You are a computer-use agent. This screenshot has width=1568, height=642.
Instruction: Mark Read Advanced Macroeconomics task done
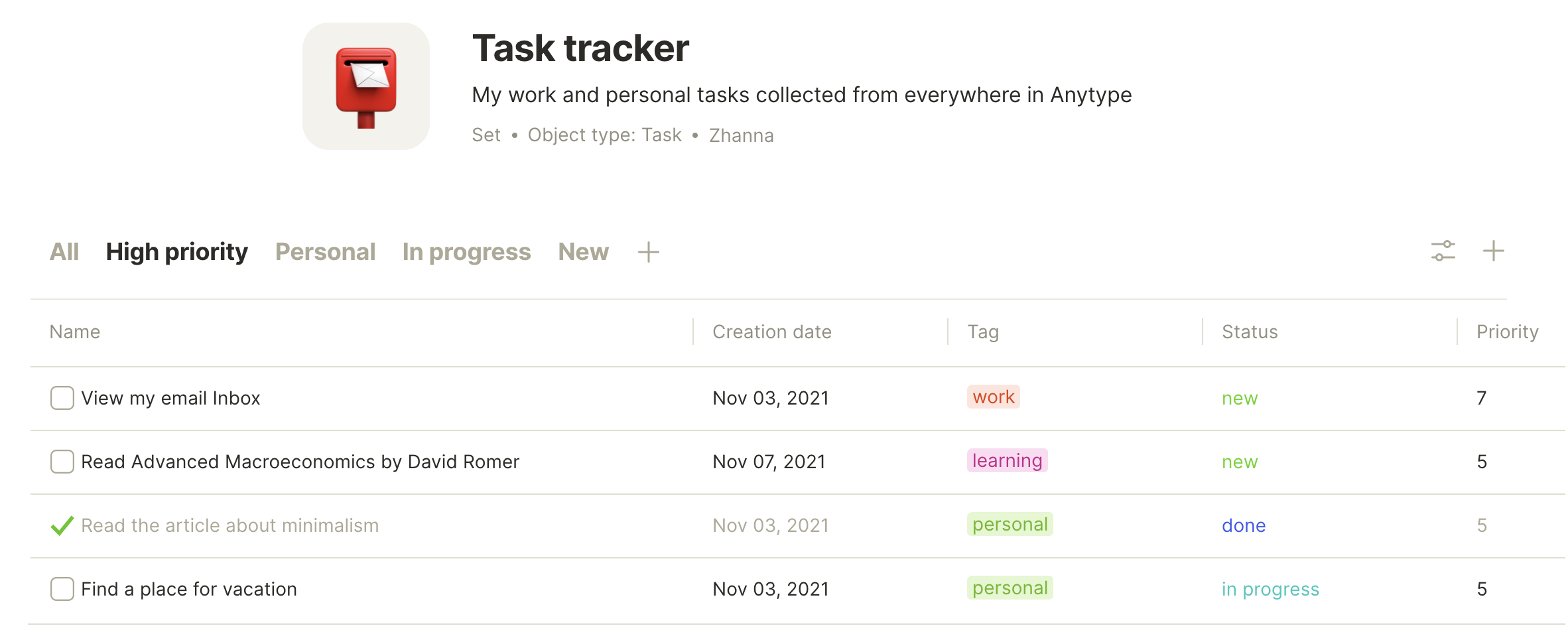tap(62, 462)
